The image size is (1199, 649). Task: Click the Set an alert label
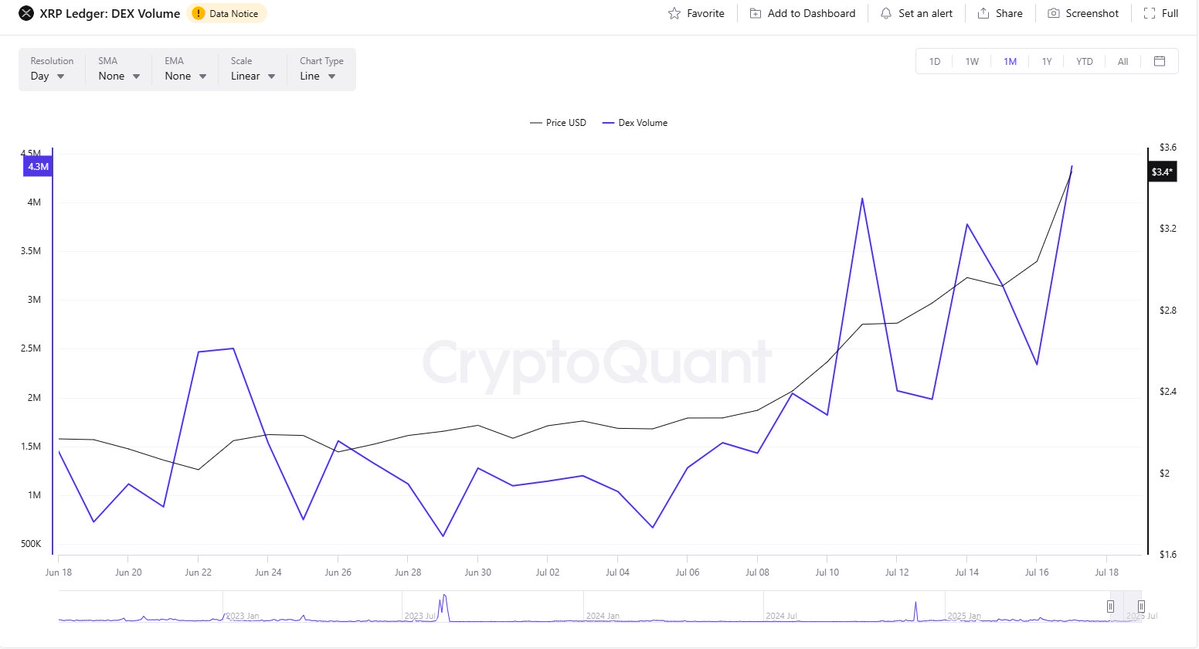coord(925,13)
